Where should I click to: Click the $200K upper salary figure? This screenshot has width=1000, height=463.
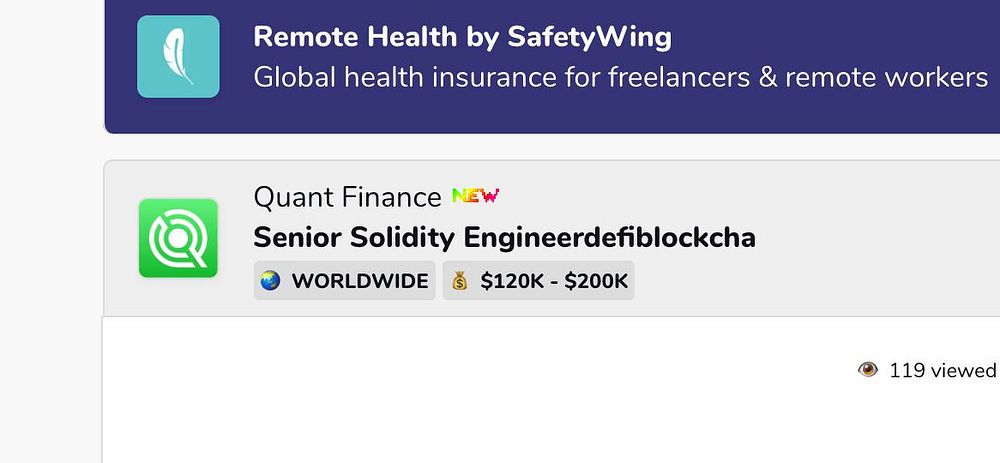pyautogui.click(x=596, y=282)
